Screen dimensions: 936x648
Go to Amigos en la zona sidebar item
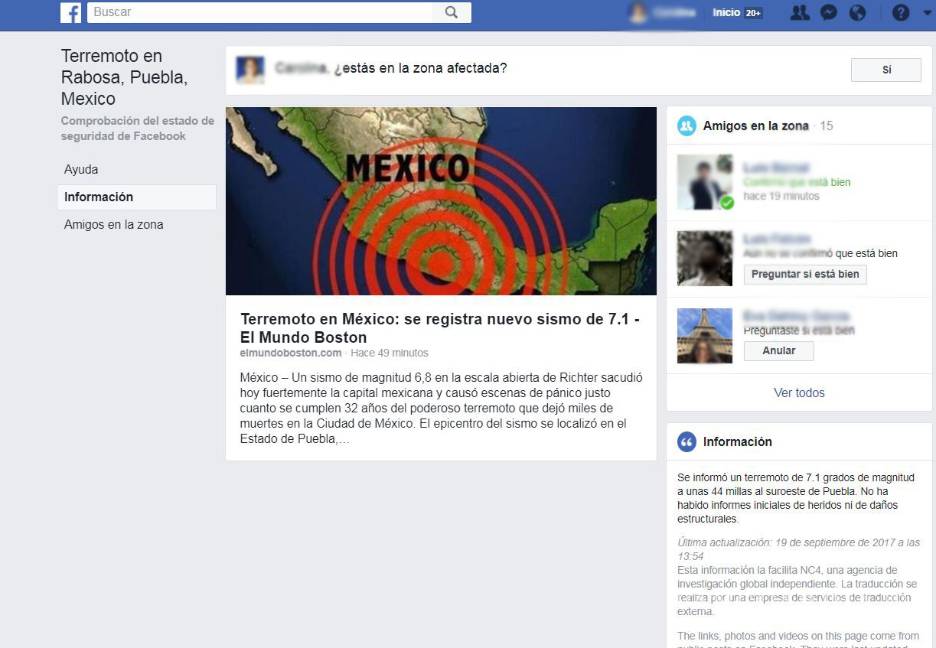(x=113, y=225)
